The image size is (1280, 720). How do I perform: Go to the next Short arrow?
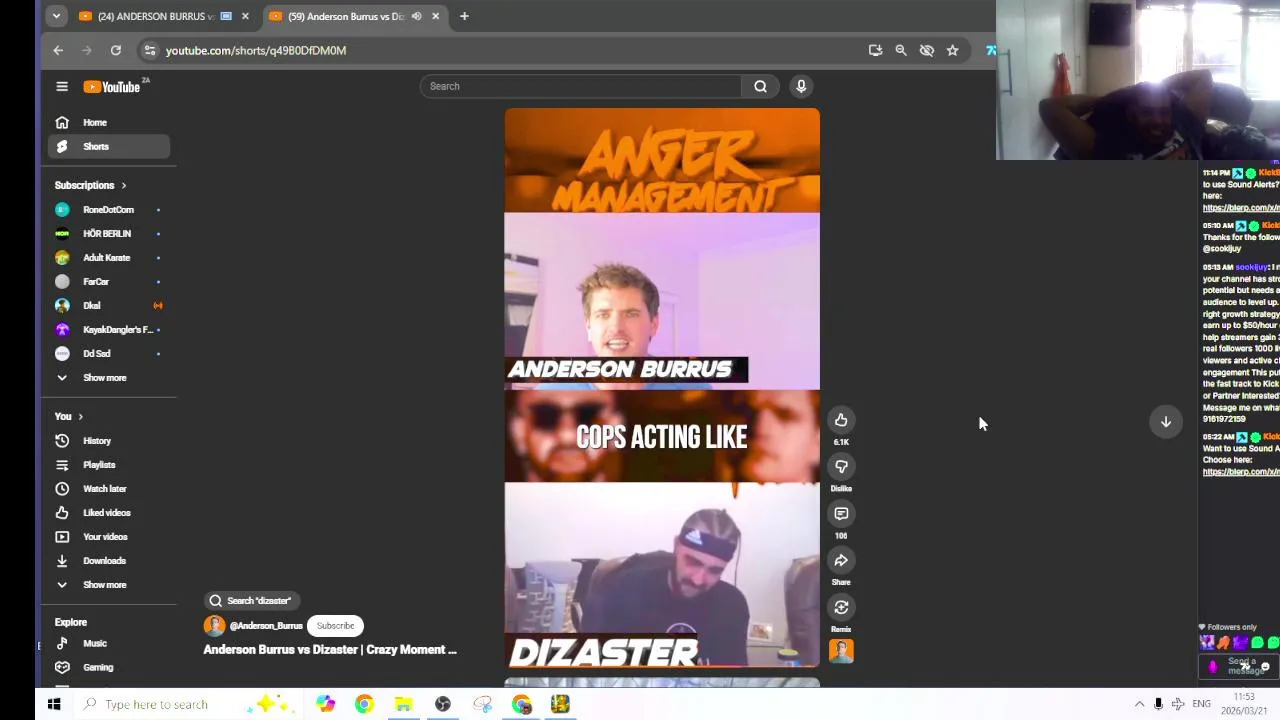pyautogui.click(x=1165, y=422)
